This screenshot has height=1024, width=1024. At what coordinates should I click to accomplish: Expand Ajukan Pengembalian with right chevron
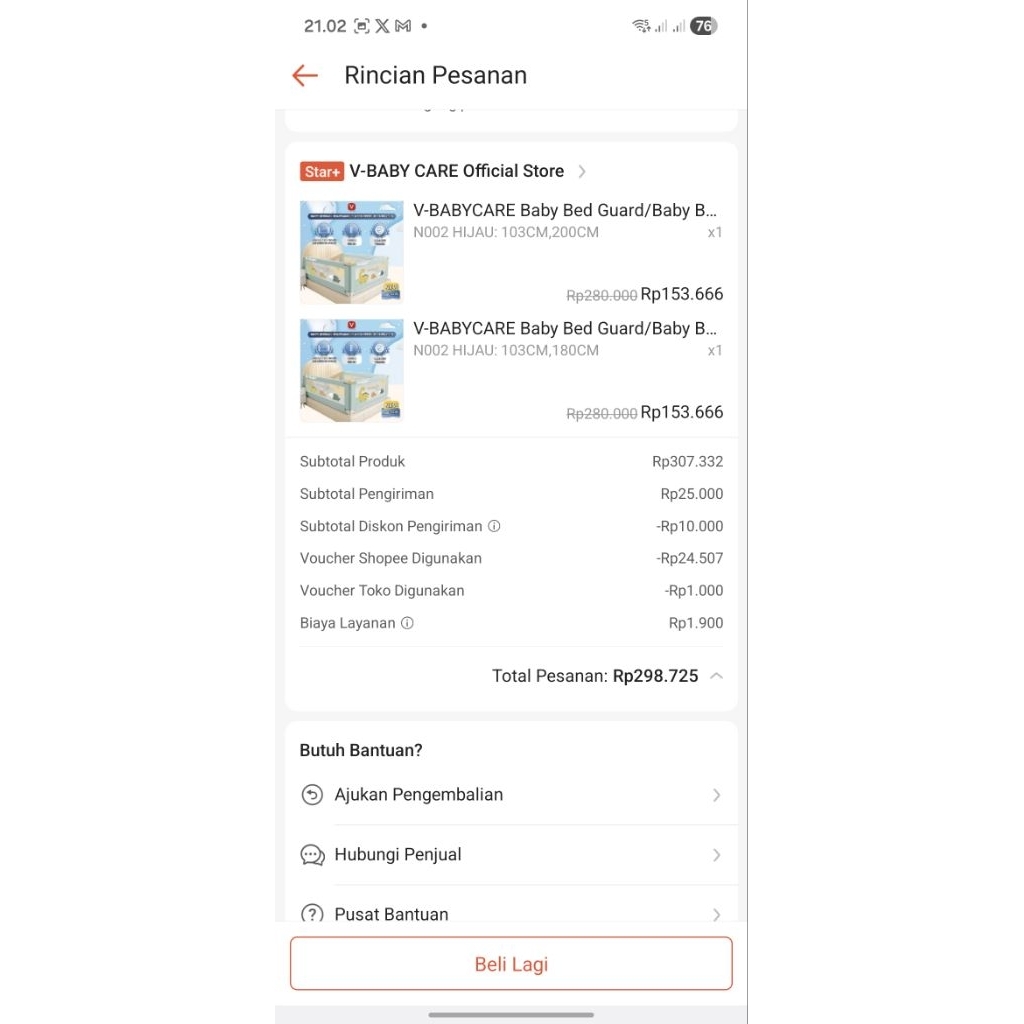(716, 795)
